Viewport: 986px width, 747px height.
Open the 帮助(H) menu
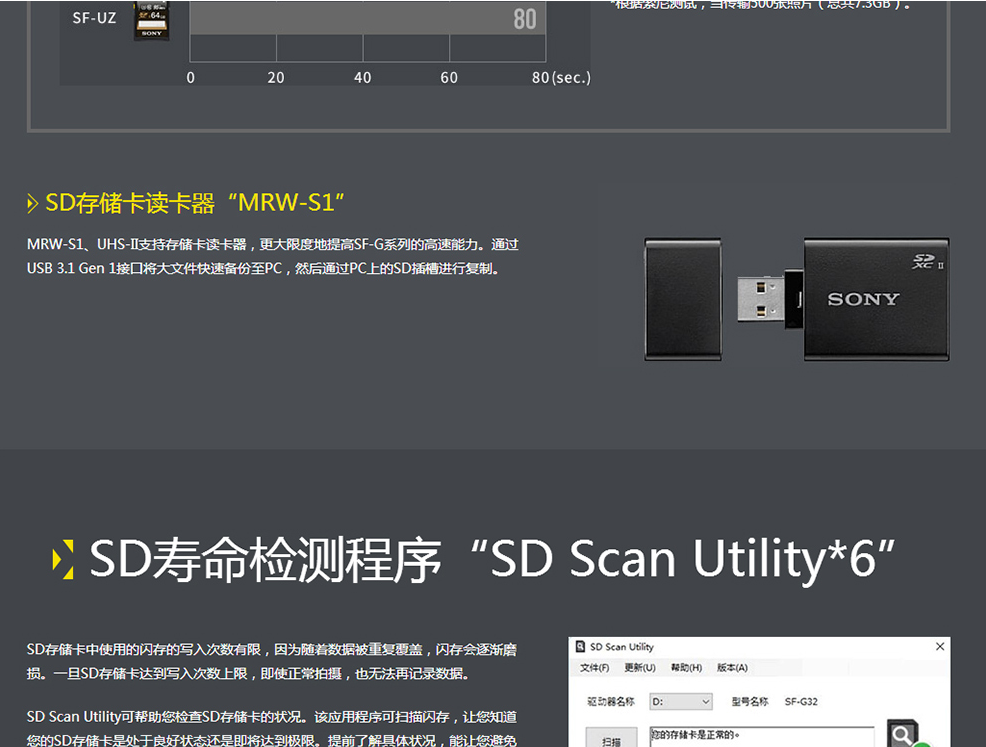686,668
